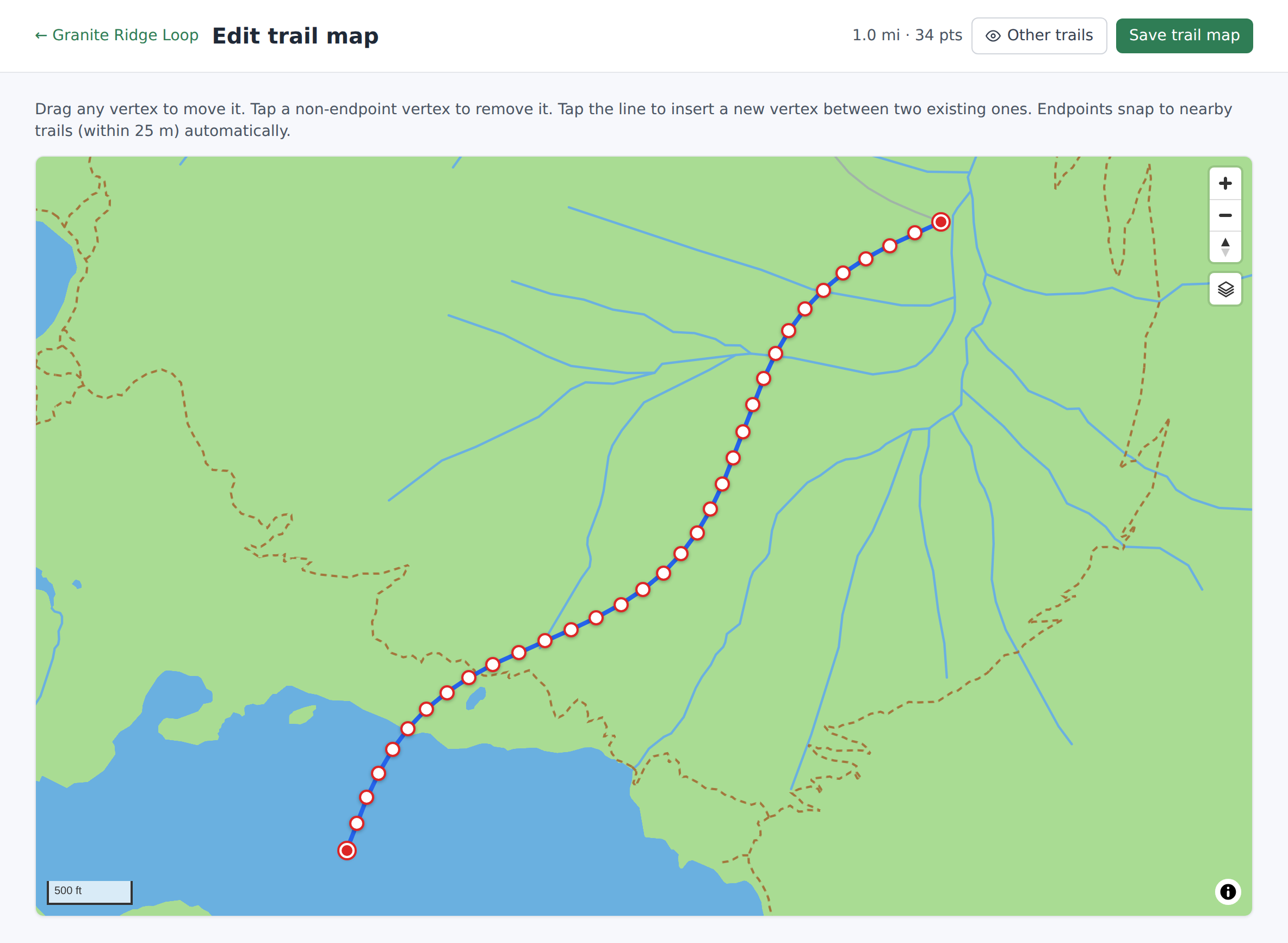Open the map layers switcher
The height and width of the screenshot is (943, 1288).
click(1225, 289)
